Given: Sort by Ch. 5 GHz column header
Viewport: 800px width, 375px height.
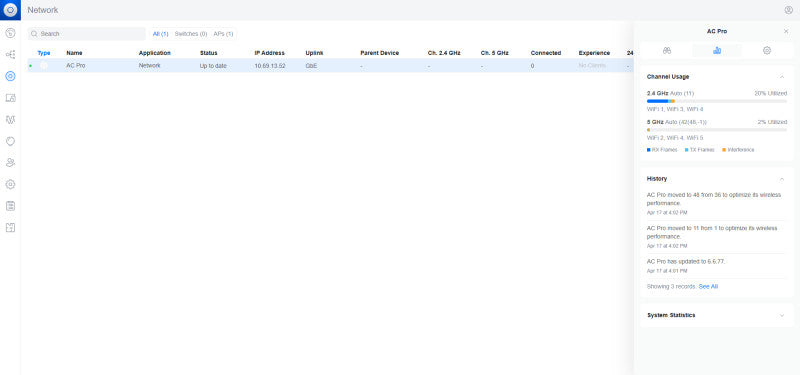Looking at the screenshot, I should (x=494, y=53).
